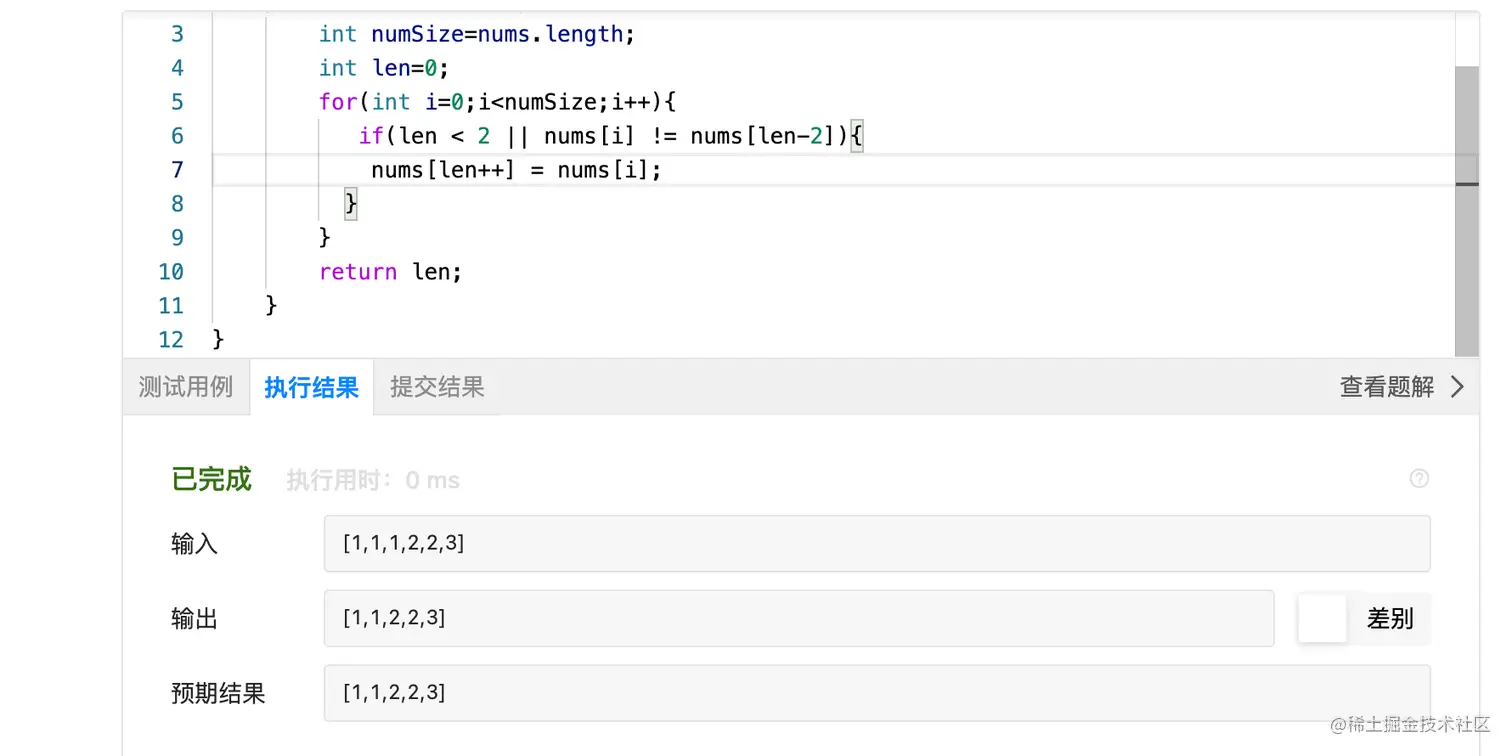Click the code editor vertical scrollbar thumb

[1466, 125]
